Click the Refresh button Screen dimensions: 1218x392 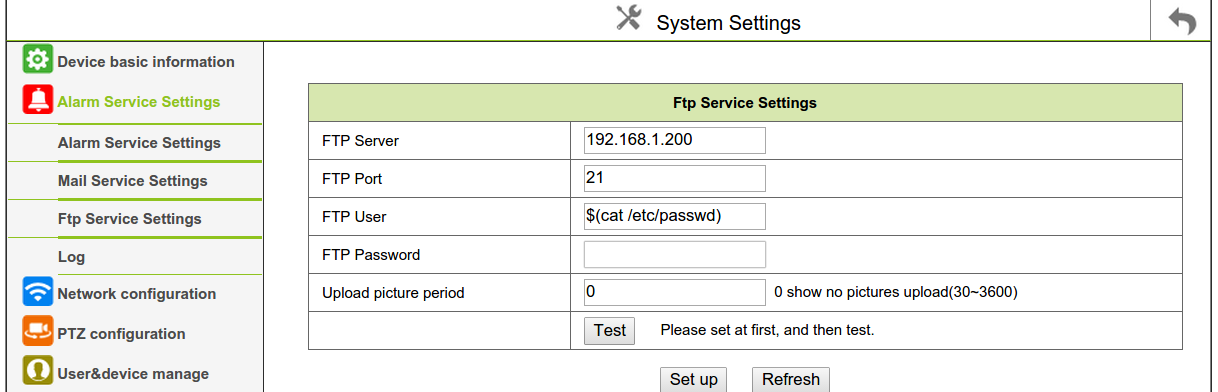pyautogui.click(x=790, y=380)
